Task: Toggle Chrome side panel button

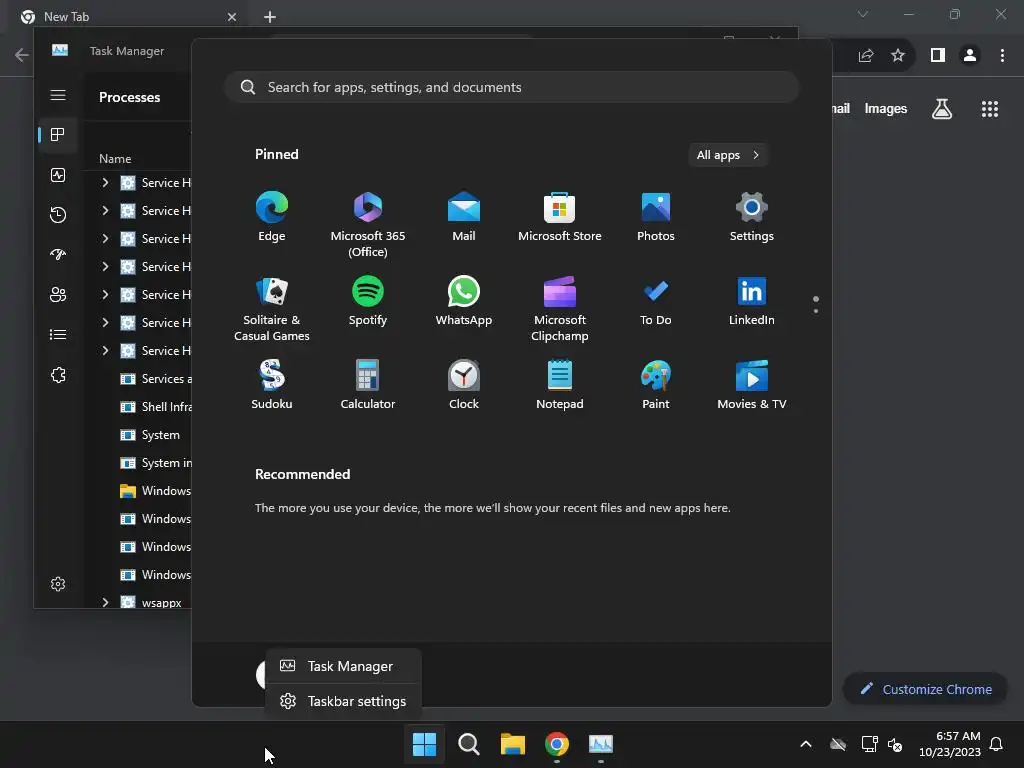Action: [938, 56]
